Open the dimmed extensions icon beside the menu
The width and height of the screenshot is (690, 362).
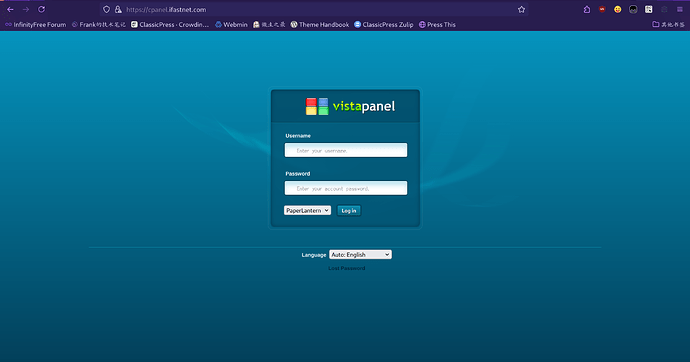click(x=664, y=9)
